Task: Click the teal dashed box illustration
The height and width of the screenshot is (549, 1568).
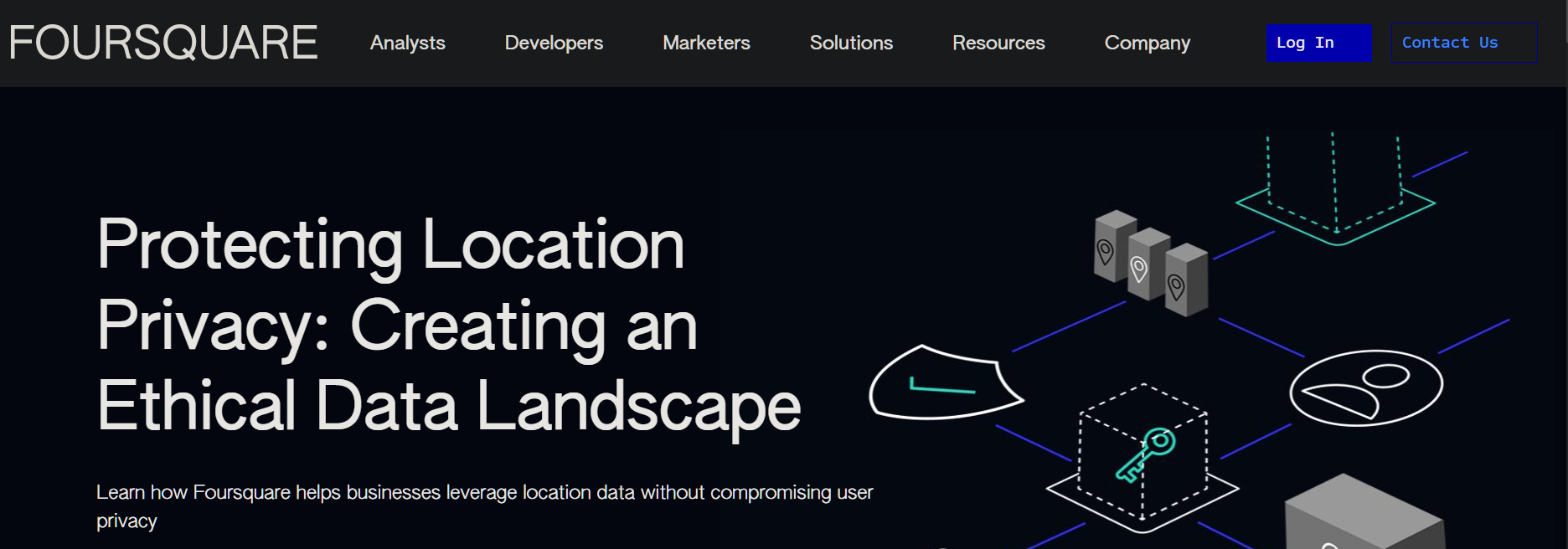Action: 1335,189
